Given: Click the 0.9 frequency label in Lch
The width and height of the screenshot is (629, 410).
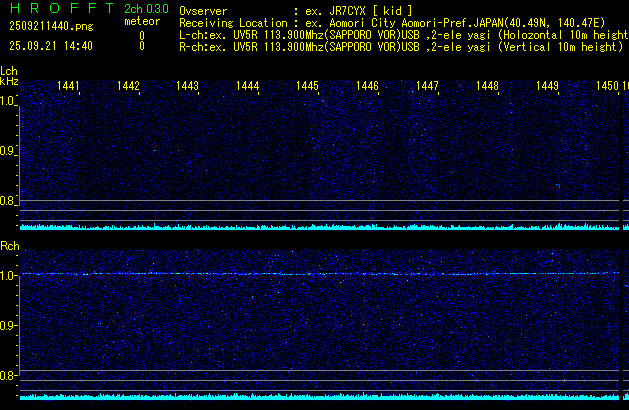Looking at the screenshot, I should [9, 151].
